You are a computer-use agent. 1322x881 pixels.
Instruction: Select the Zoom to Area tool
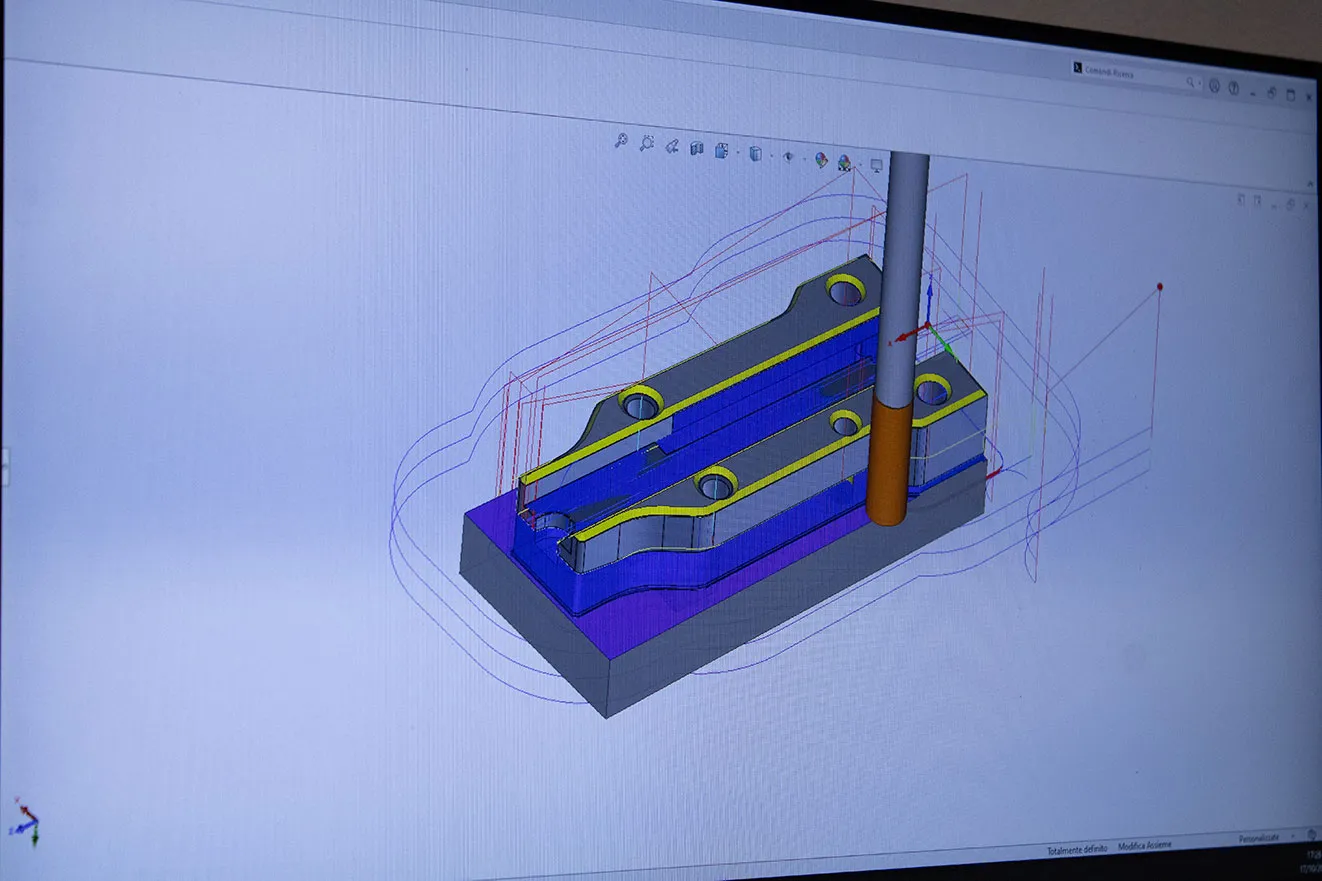point(647,144)
